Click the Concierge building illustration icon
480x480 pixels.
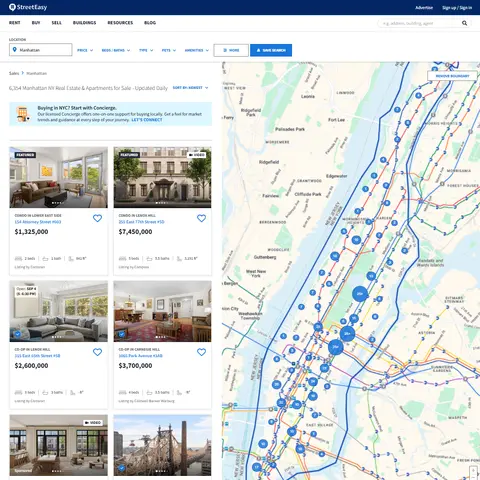22,114
